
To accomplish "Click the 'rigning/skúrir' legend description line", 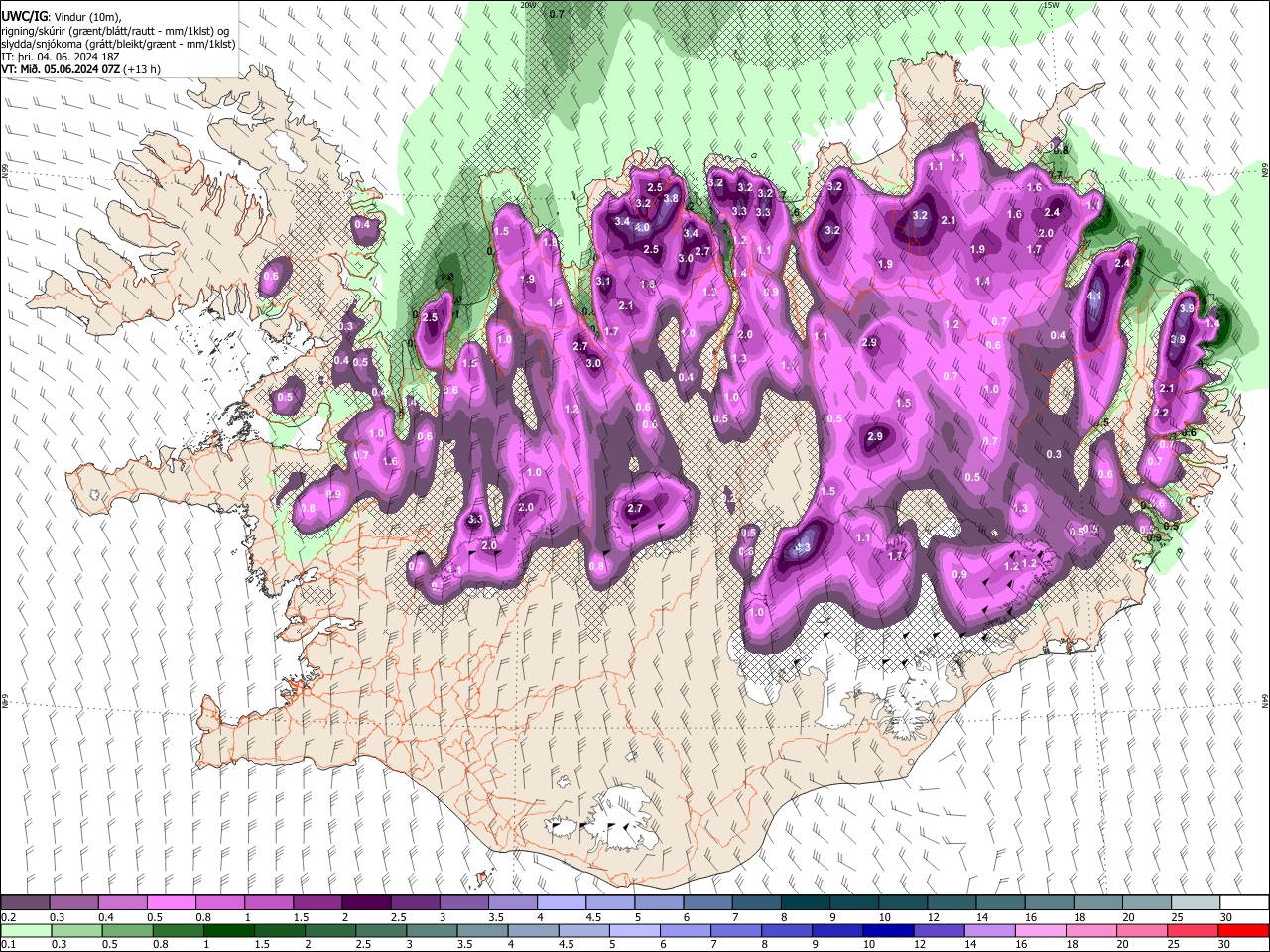I will pyautogui.click(x=115, y=31).
